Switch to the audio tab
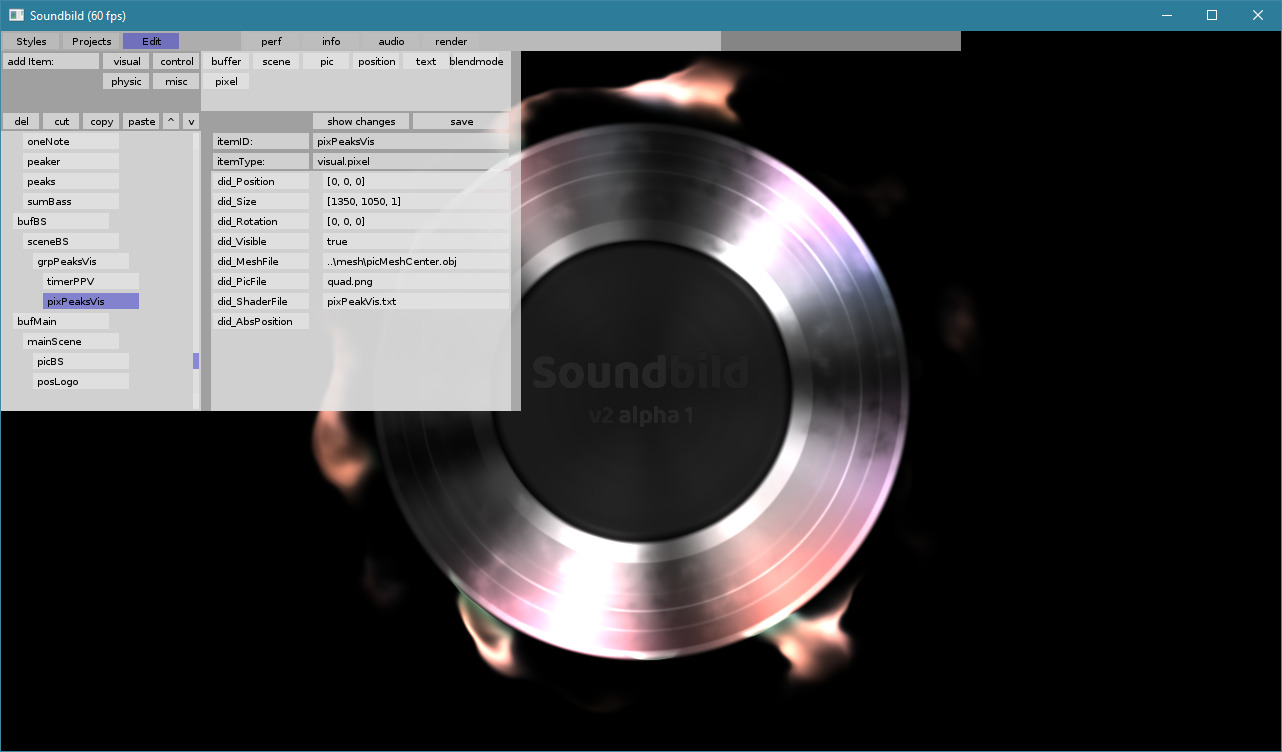Screen dimensions: 1282x752 pyautogui.click(x=391, y=41)
